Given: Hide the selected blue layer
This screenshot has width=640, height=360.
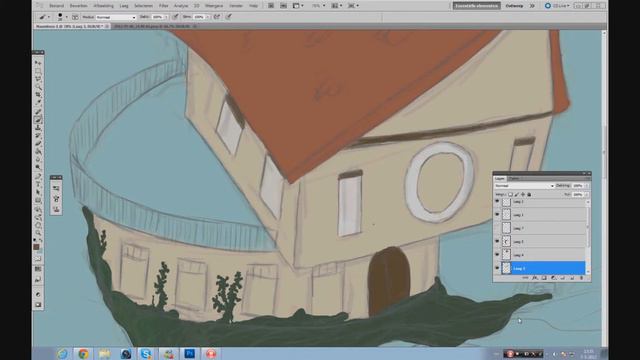Looking at the screenshot, I should tap(497, 268).
